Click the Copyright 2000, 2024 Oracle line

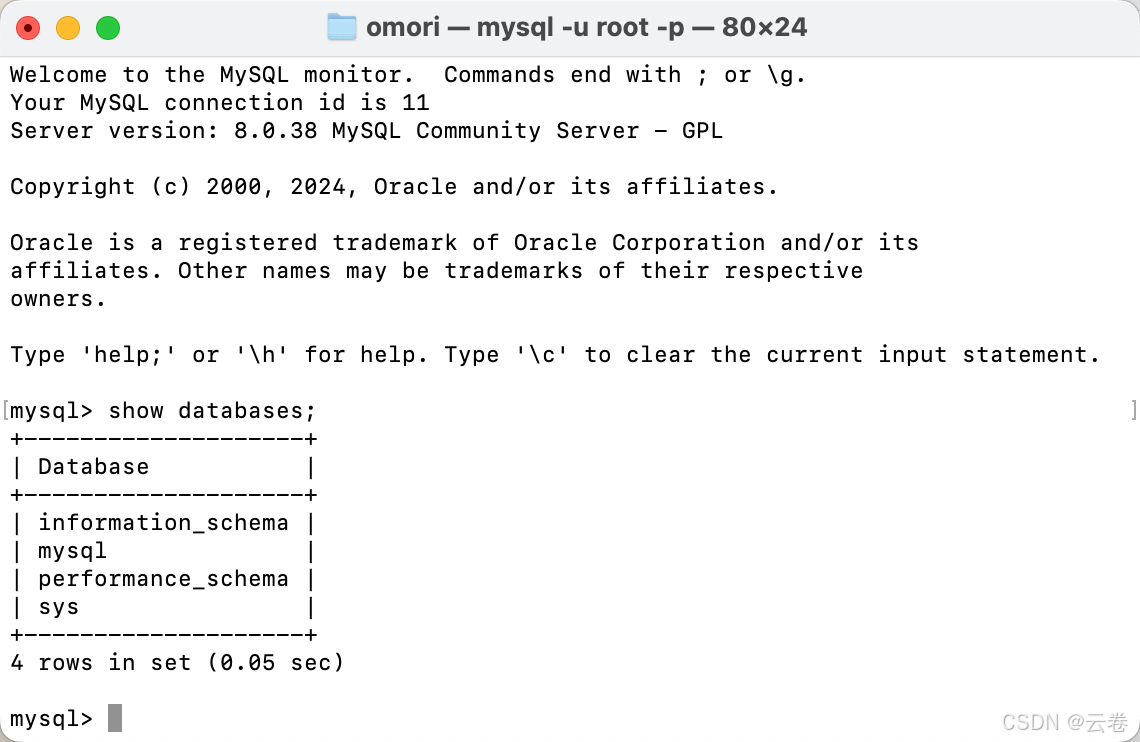tap(393, 187)
